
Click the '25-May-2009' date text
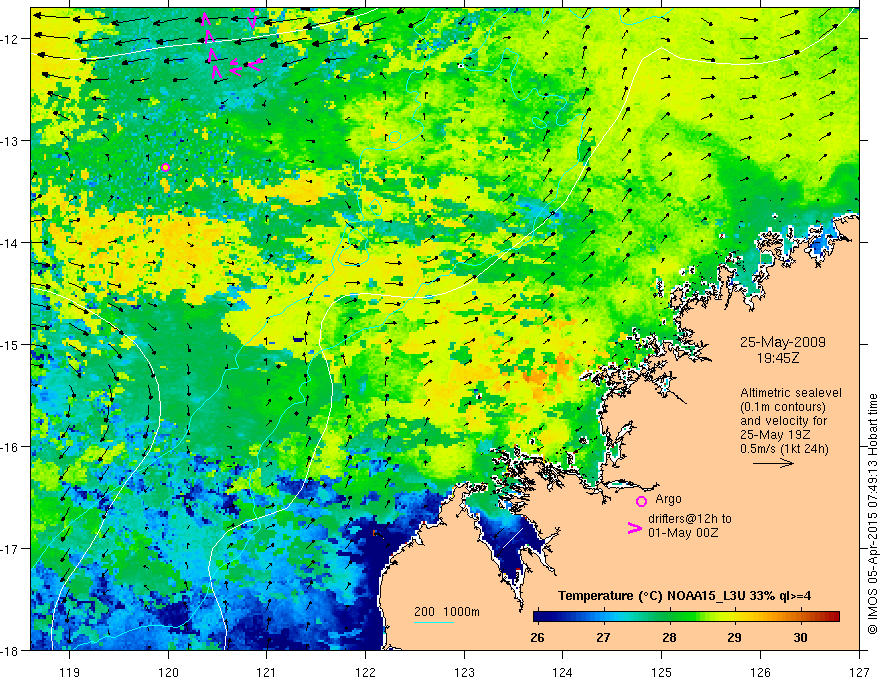click(782, 342)
